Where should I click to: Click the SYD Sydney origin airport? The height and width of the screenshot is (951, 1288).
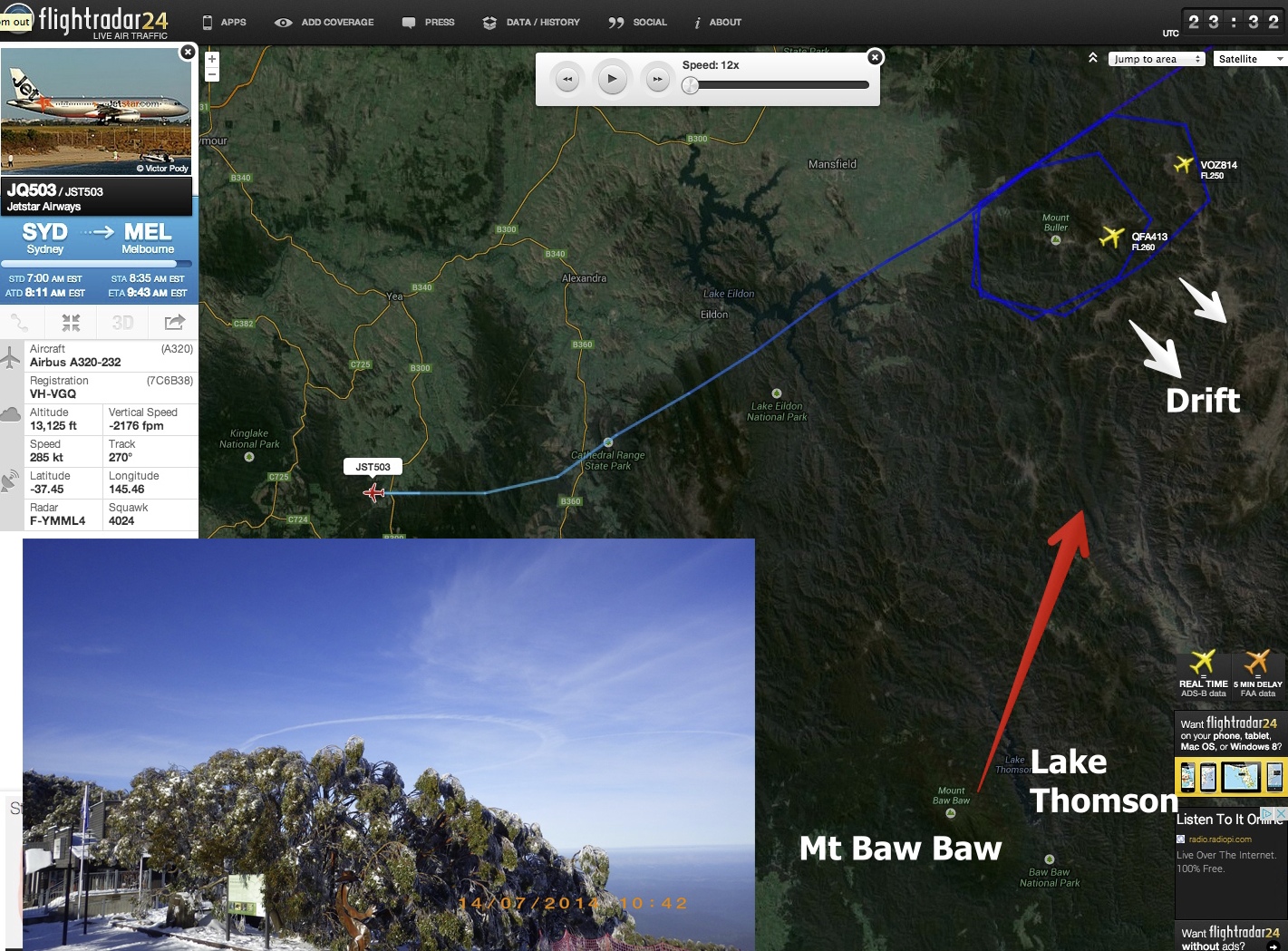click(x=45, y=238)
